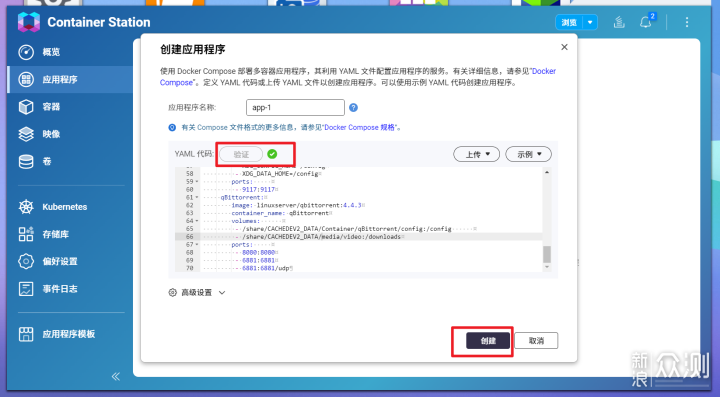
Task: Click the help icon beside application name
Action: pyautogui.click(x=353, y=107)
